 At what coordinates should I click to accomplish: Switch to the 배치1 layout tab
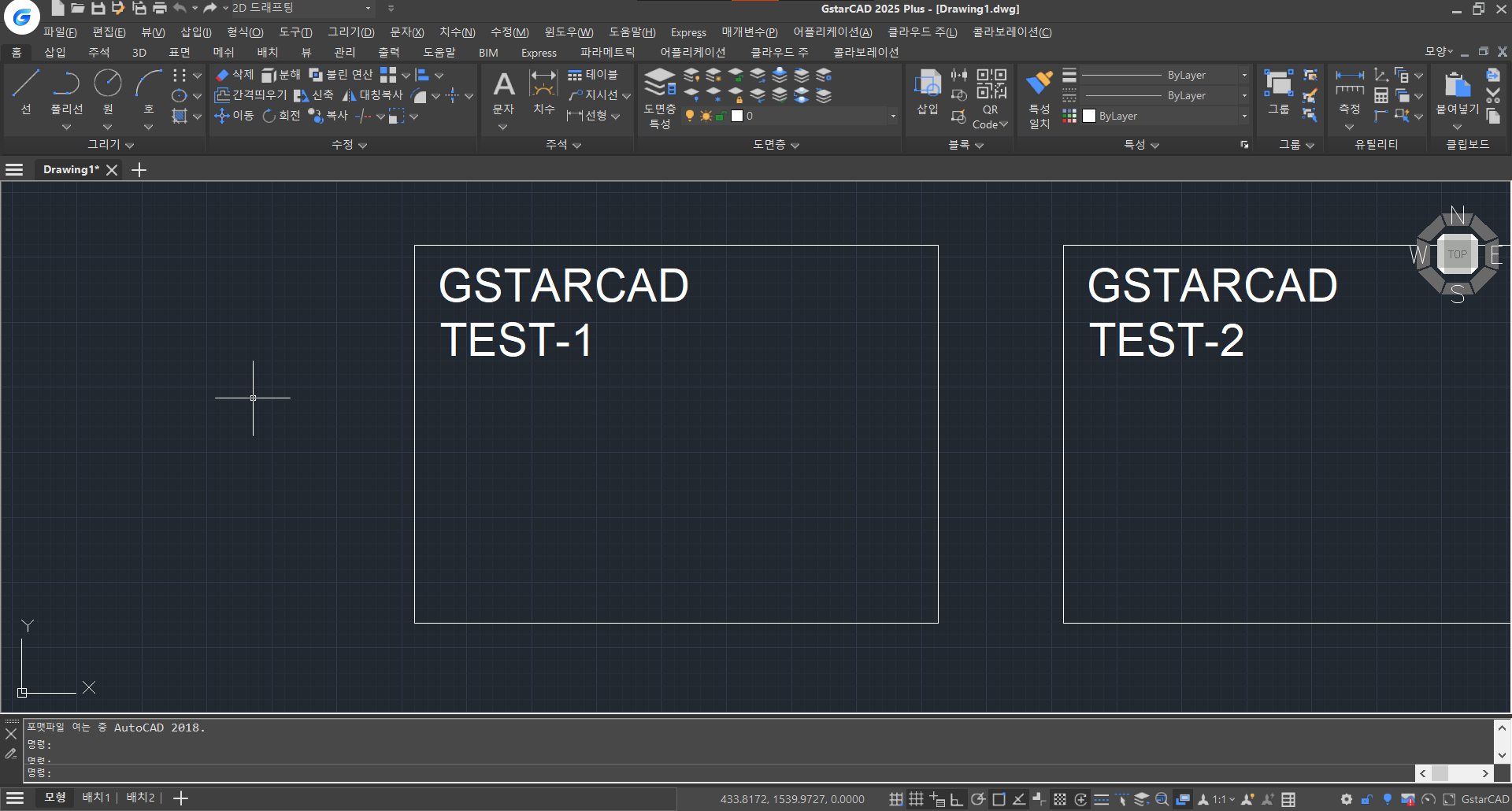(96, 798)
